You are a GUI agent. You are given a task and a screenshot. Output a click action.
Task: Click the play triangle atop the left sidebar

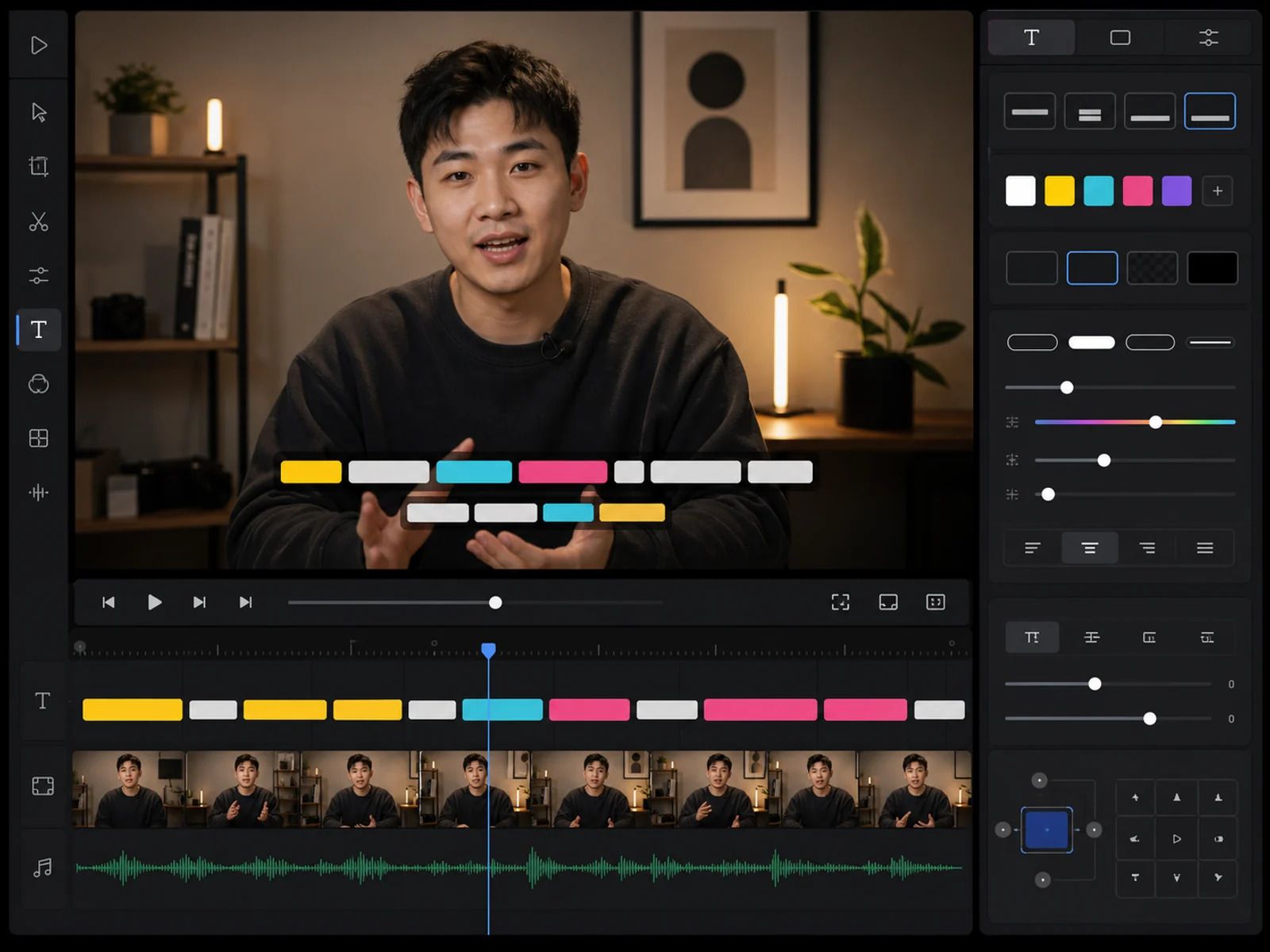coord(39,45)
